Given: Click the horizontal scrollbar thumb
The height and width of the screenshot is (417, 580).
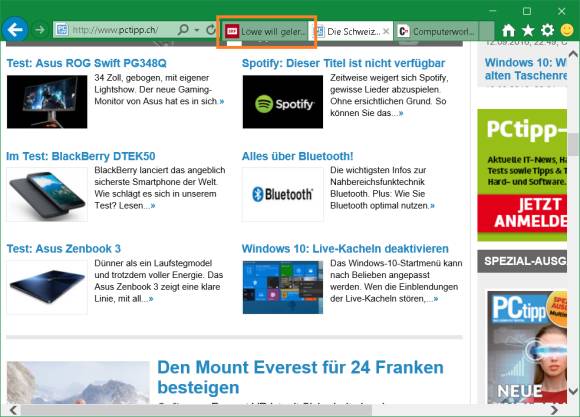Looking at the screenshot, I should 196,410.
